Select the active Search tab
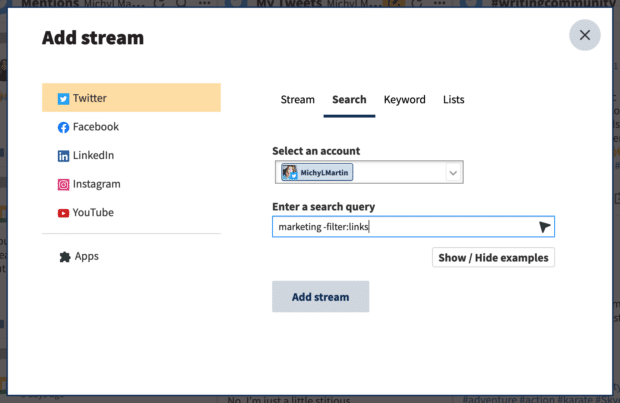The image size is (620, 403). pos(349,100)
